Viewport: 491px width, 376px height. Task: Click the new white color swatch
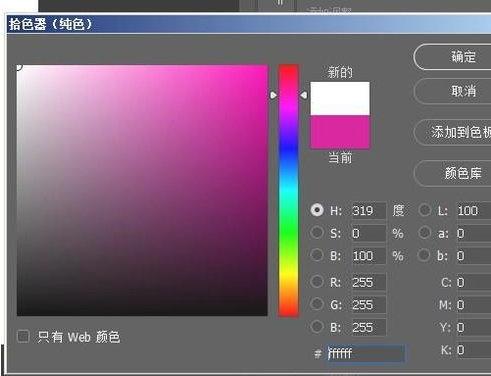point(340,99)
